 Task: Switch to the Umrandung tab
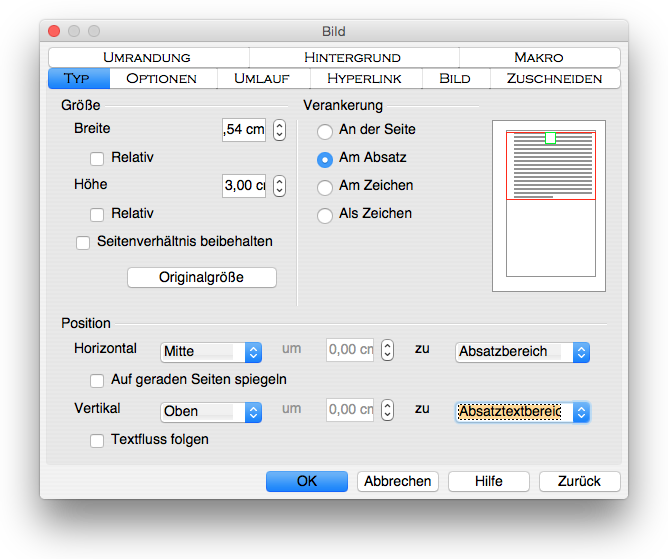(x=148, y=57)
